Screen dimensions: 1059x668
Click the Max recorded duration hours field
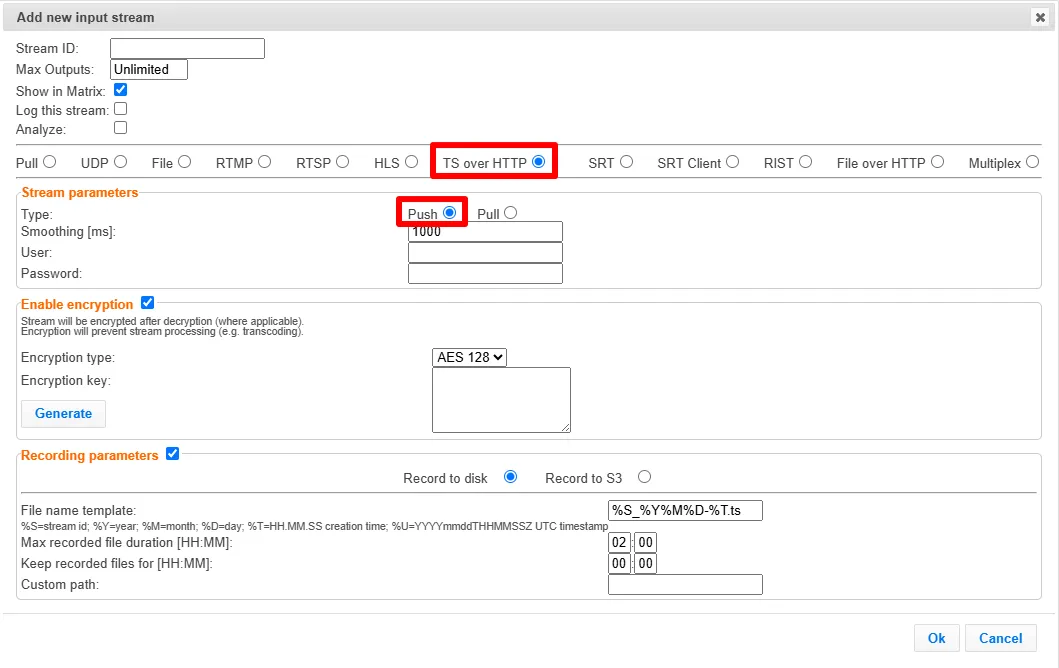pos(619,542)
